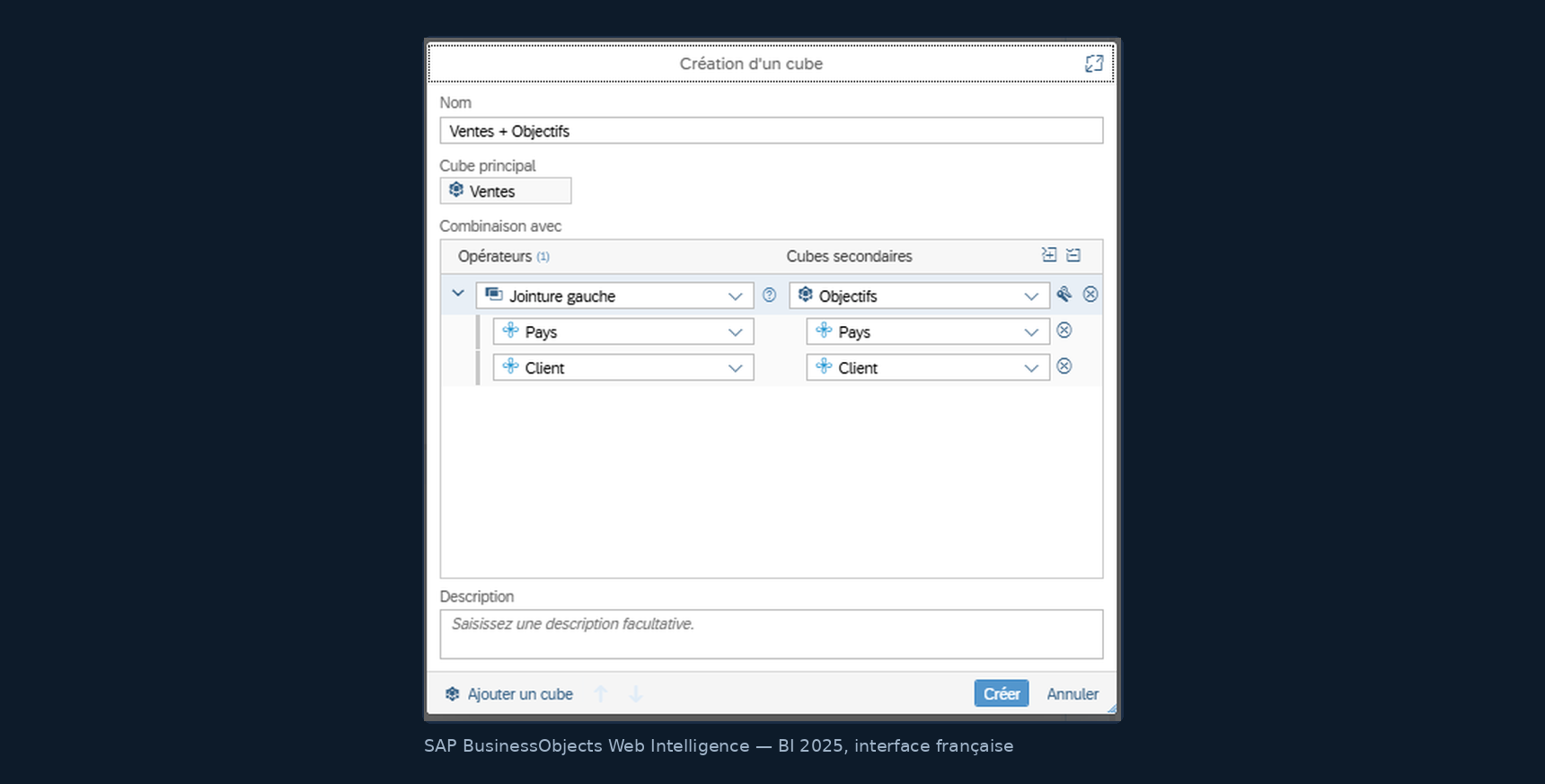Open the left Client dimension dropdown
Image resolution: width=1545 pixels, height=784 pixels.
coord(623,367)
